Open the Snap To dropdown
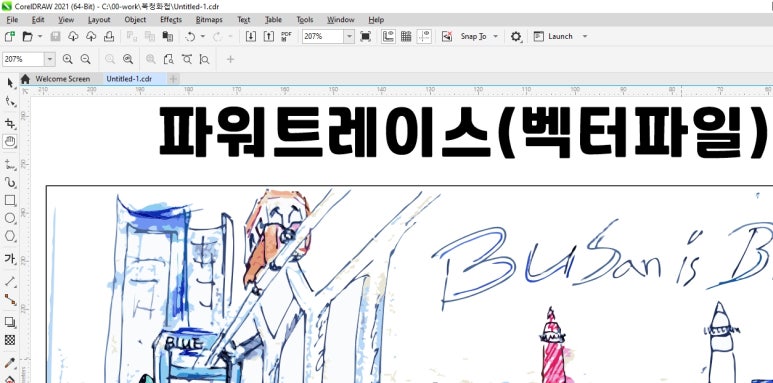Image resolution: width=773 pixels, height=383 pixels. 479,36
